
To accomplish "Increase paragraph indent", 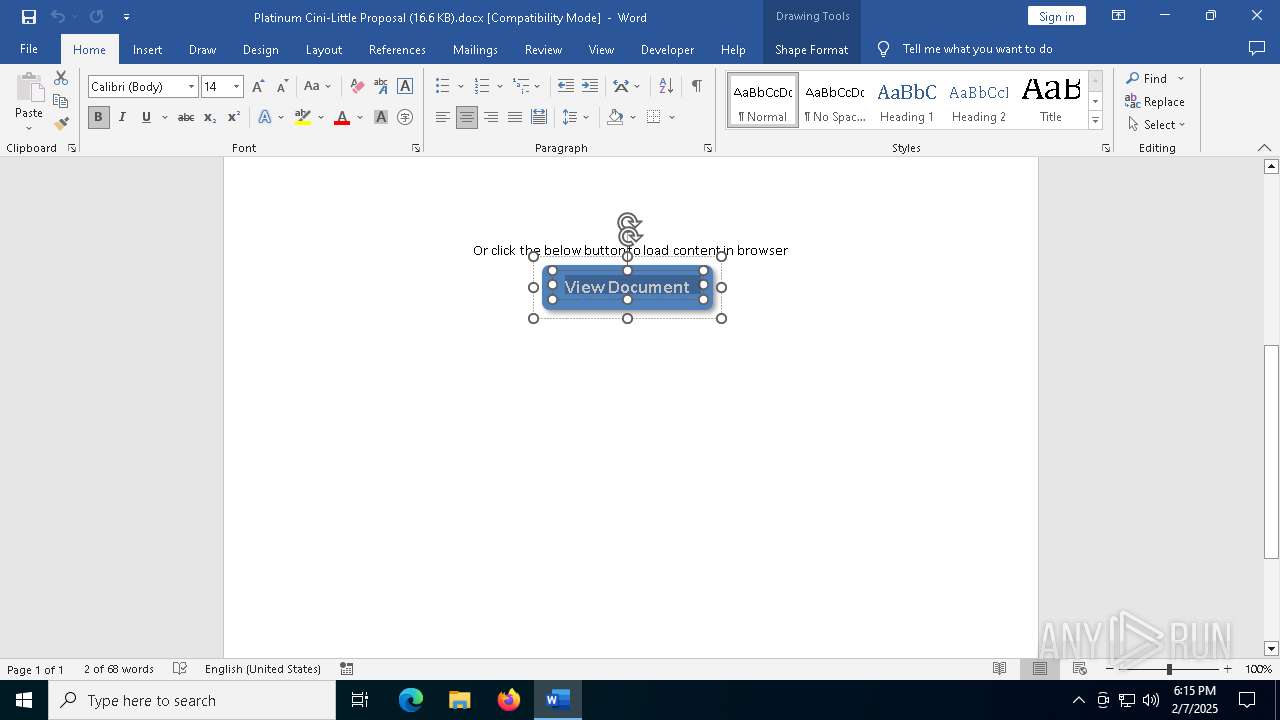I will pyautogui.click(x=590, y=87).
